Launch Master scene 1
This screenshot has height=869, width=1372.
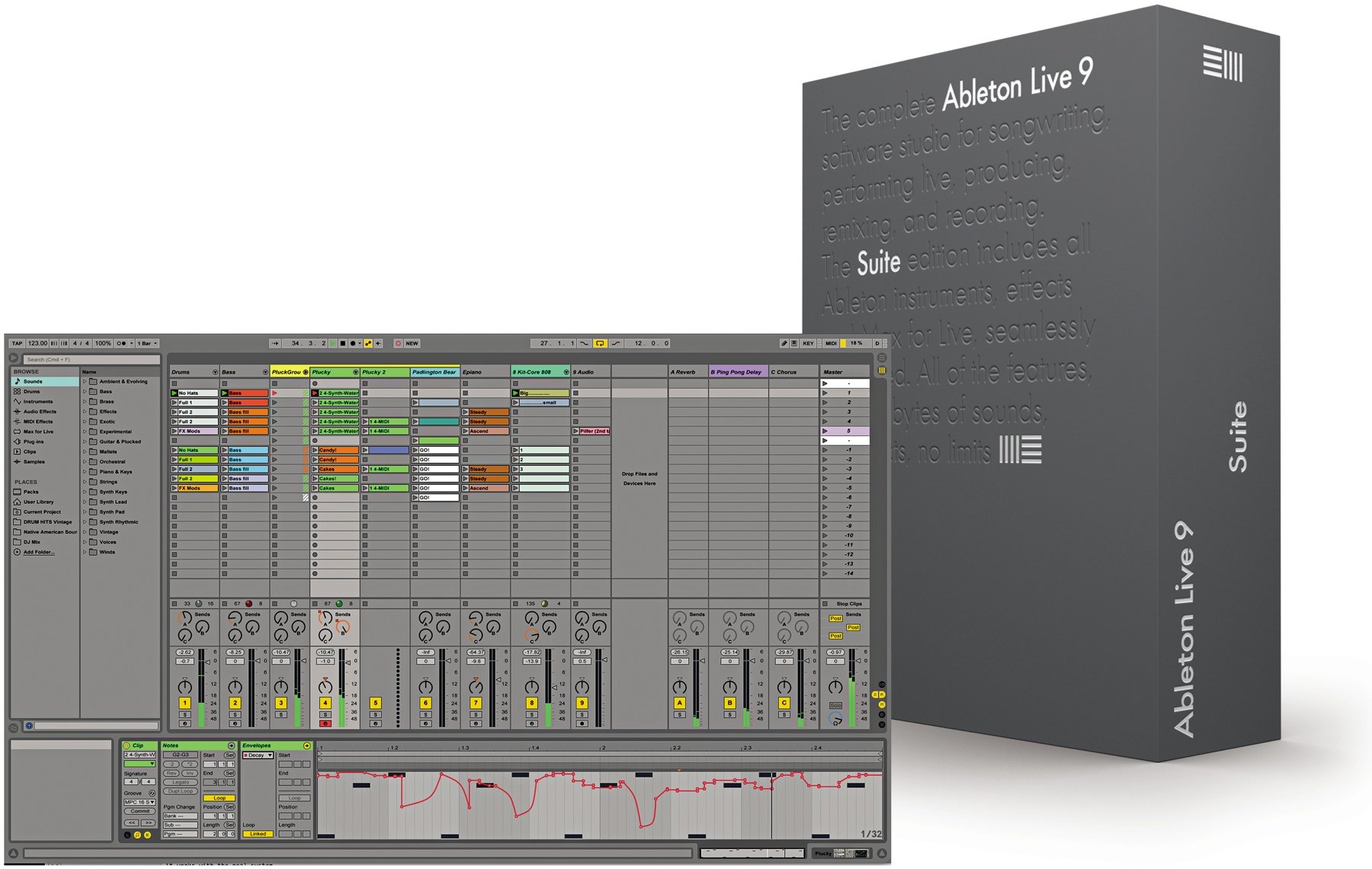click(825, 393)
